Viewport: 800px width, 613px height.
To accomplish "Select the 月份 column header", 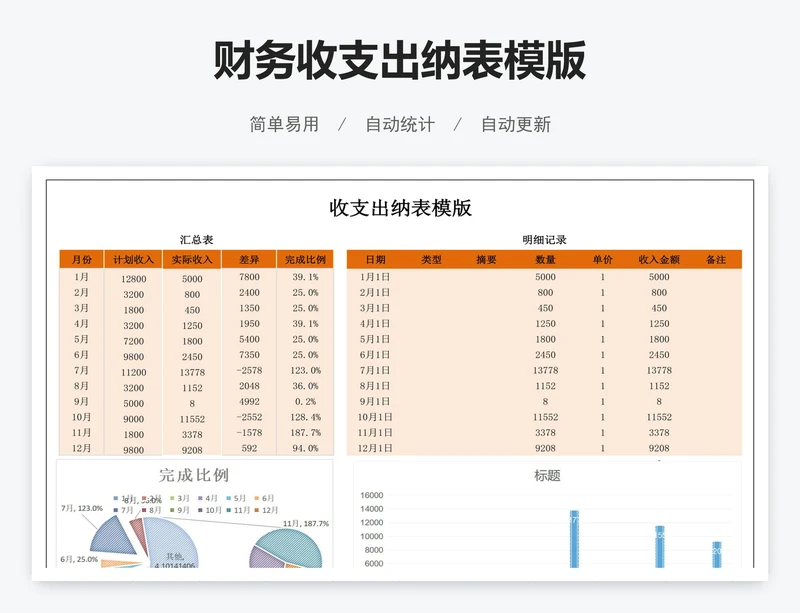I will pos(82,259).
